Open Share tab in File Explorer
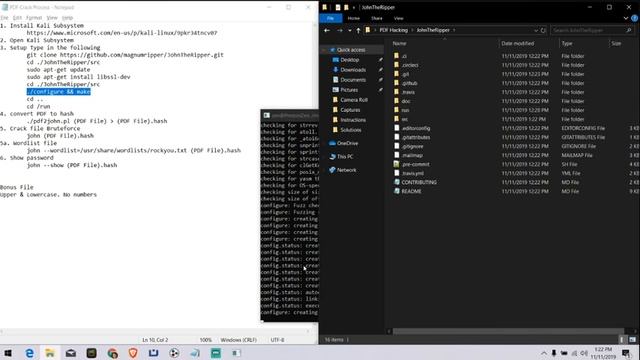 coord(377,18)
